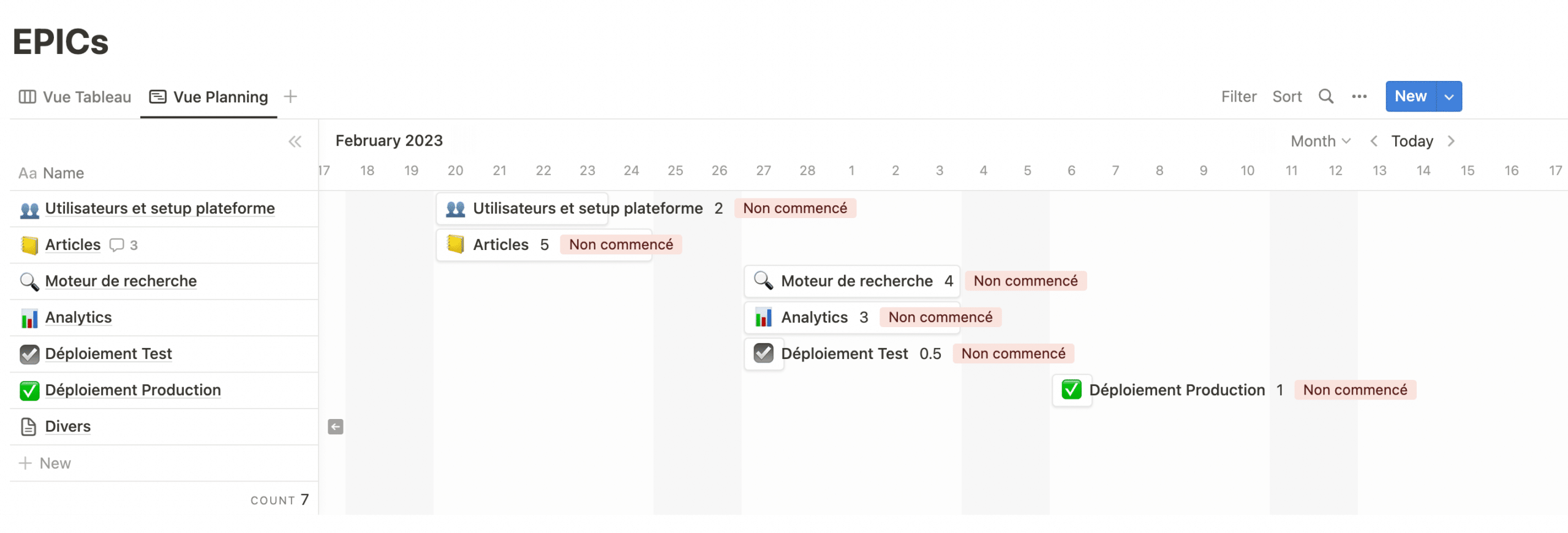Click the Articles comment bubble icon
1568x533 pixels.
pyautogui.click(x=116, y=245)
